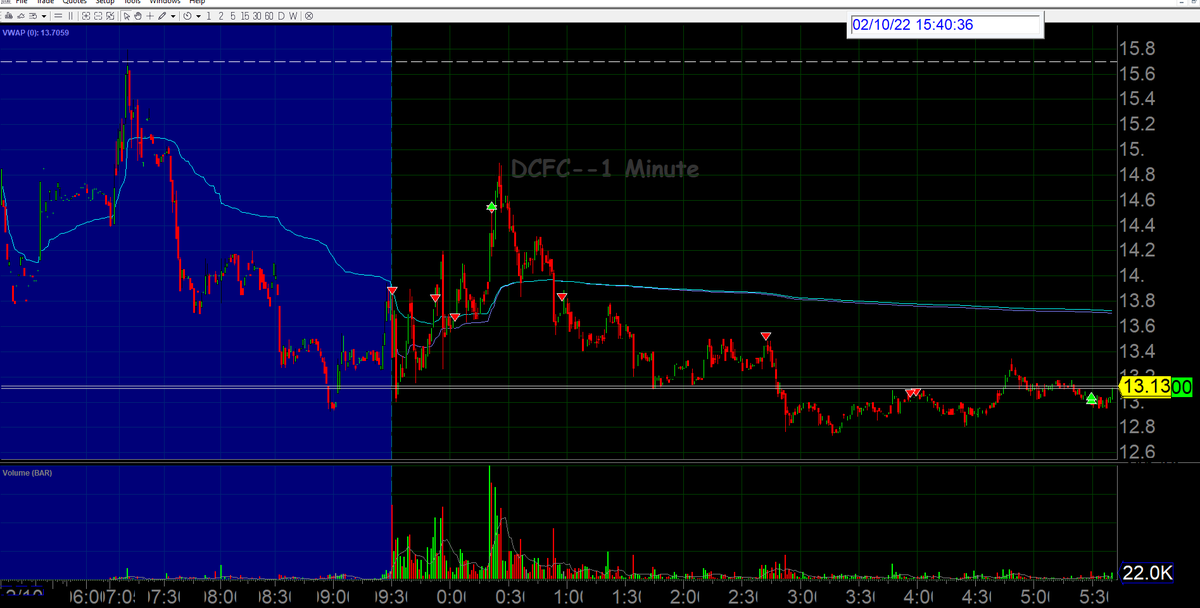
Task: Open dropdown arrow after third toolbar icon
Action: point(44,16)
